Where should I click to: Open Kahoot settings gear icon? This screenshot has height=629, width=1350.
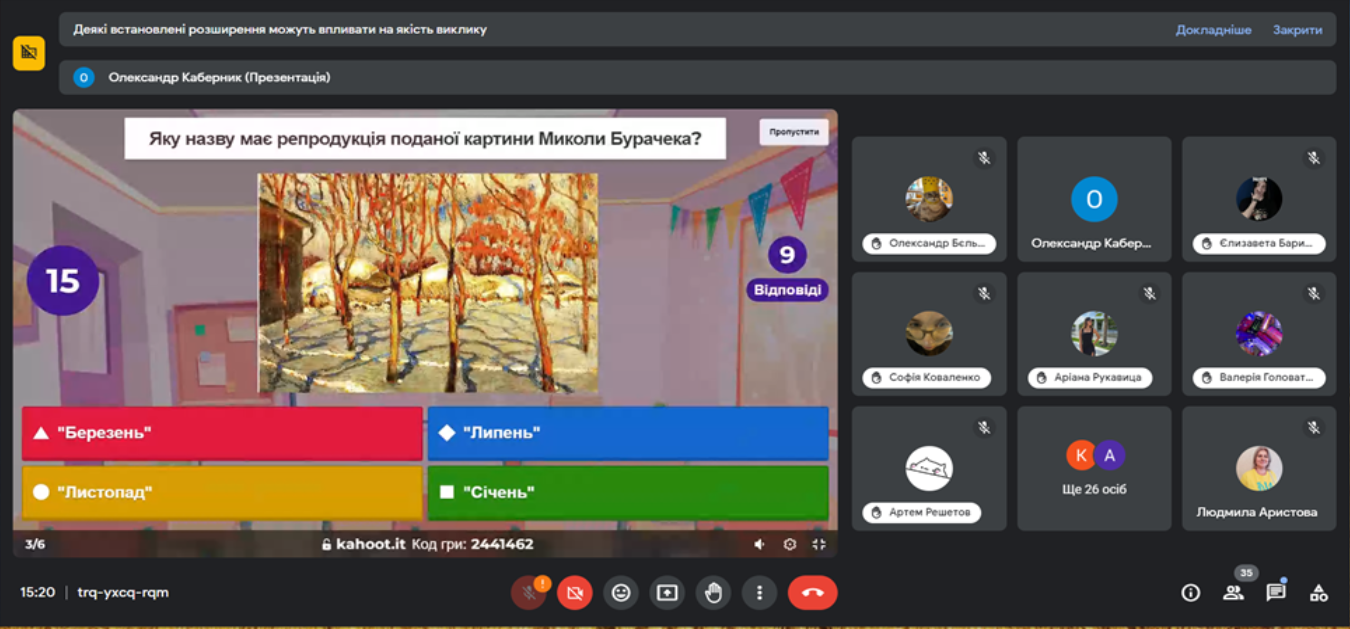(x=790, y=544)
